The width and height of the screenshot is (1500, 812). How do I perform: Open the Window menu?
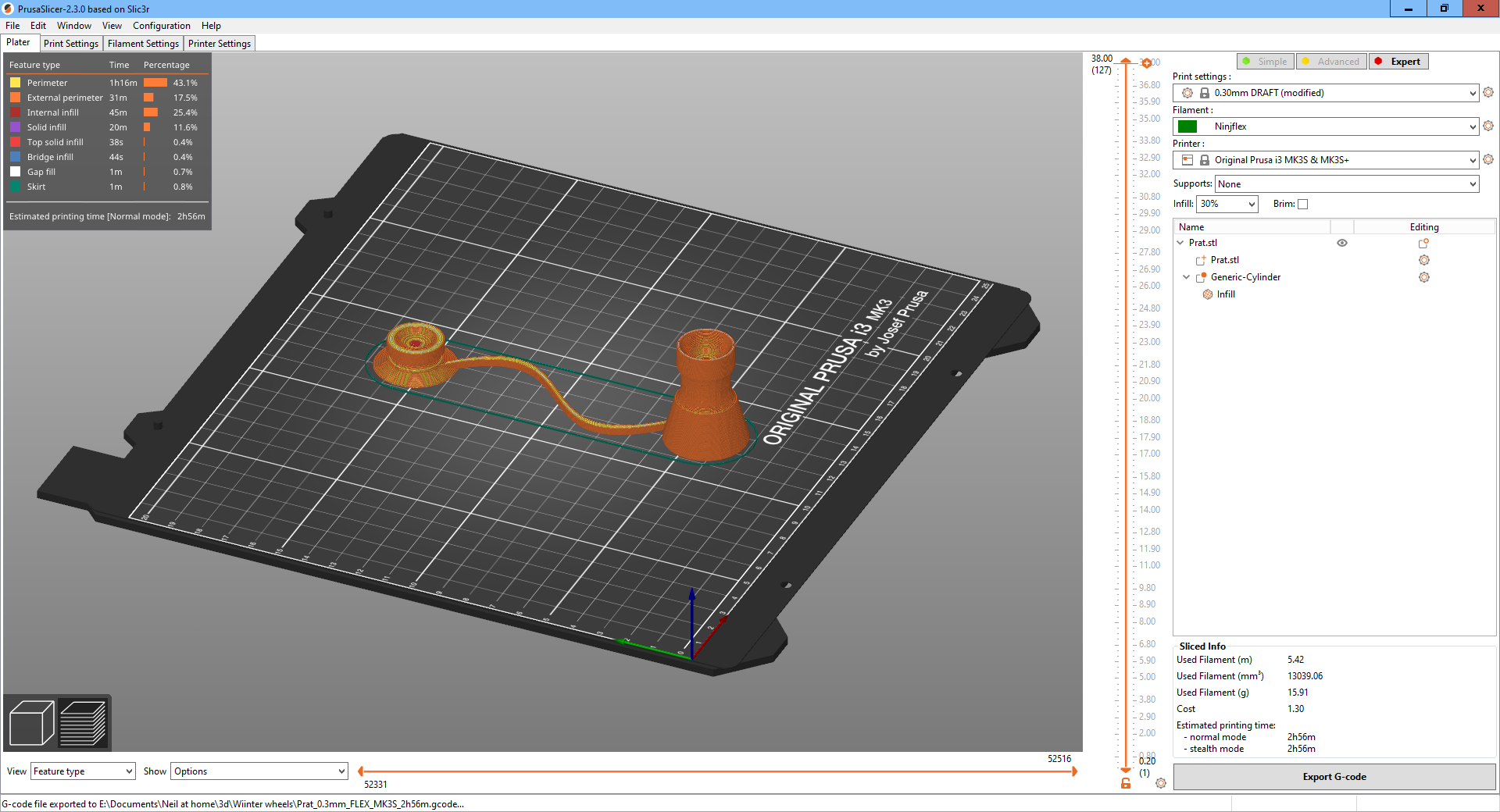(x=74, y=26)
